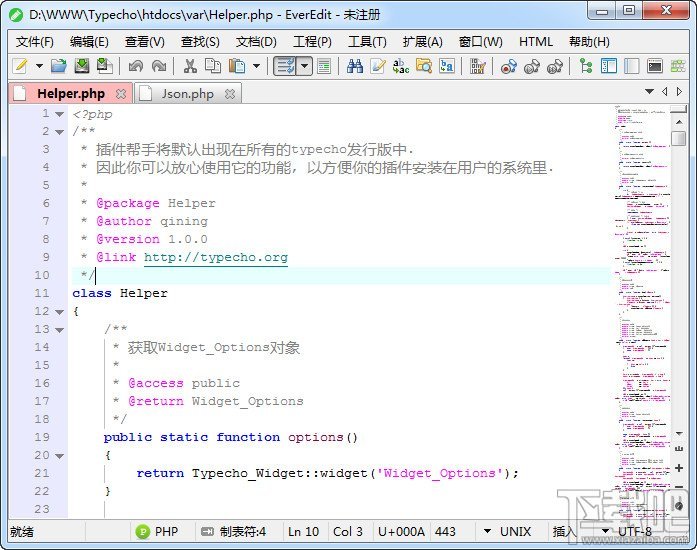Toggle the word wrap button

[285, 66]
